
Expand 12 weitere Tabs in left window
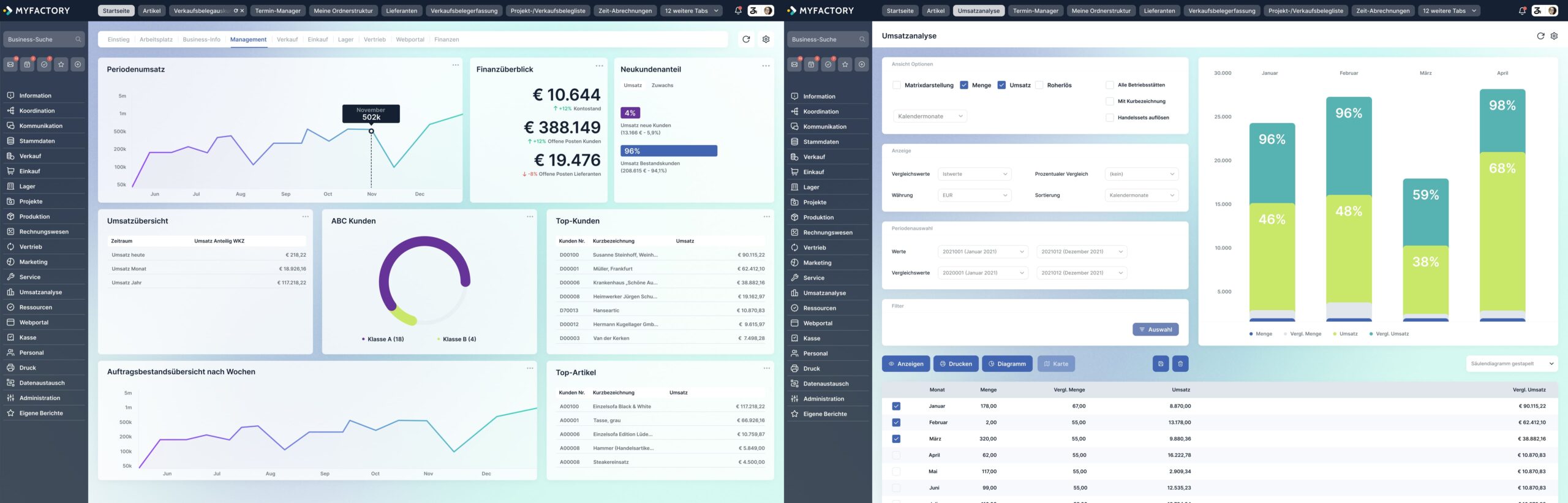tap(692, 10)
